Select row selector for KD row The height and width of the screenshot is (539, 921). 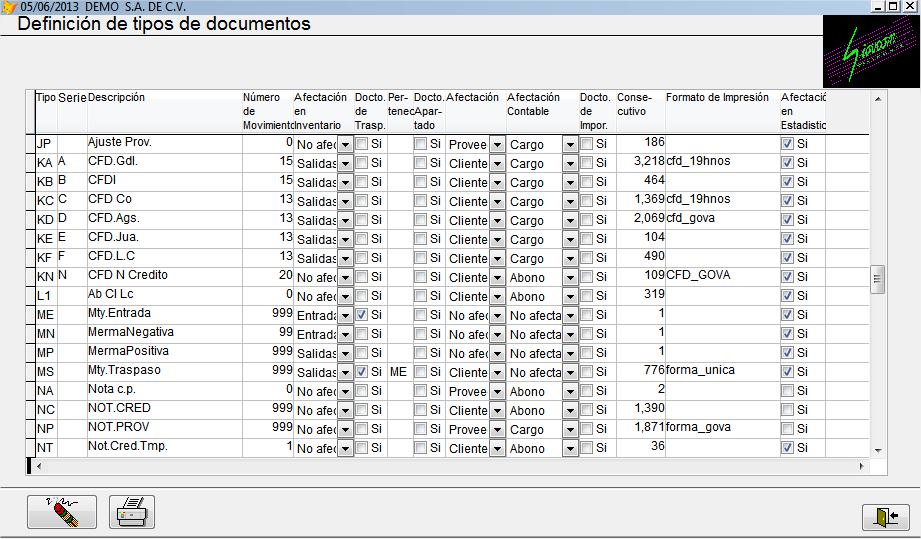click(31, 220)
